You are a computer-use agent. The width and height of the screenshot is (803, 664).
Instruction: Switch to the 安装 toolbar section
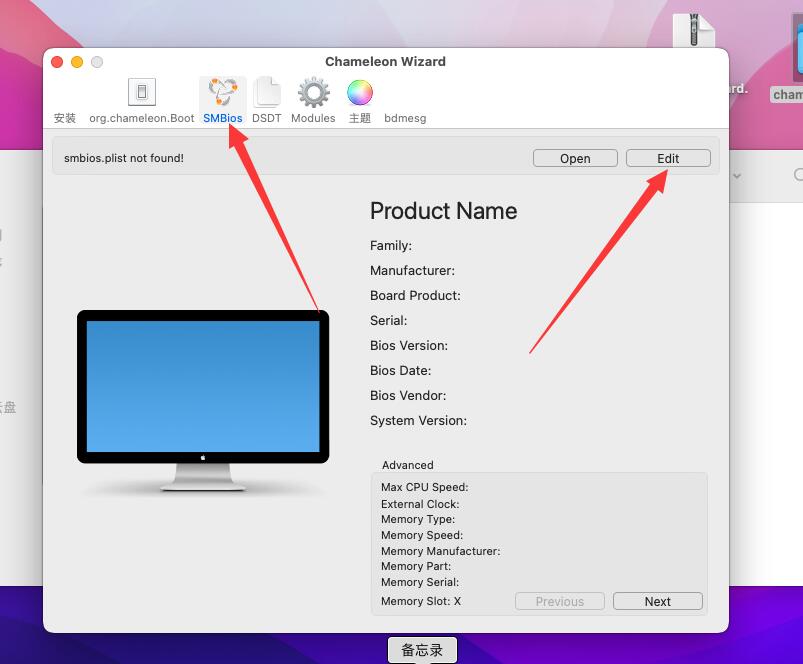65,117
